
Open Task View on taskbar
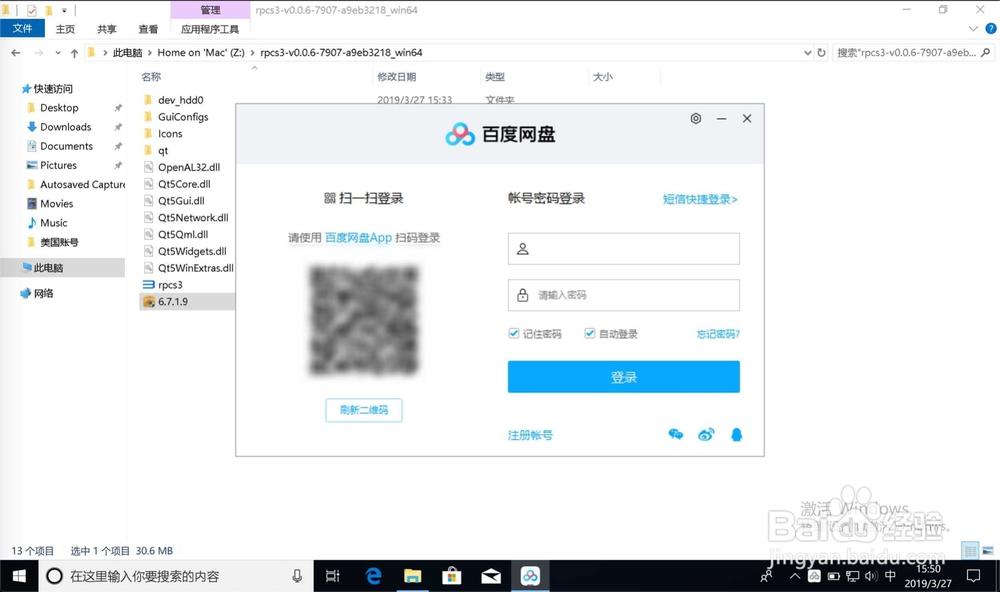click(332, 576)
